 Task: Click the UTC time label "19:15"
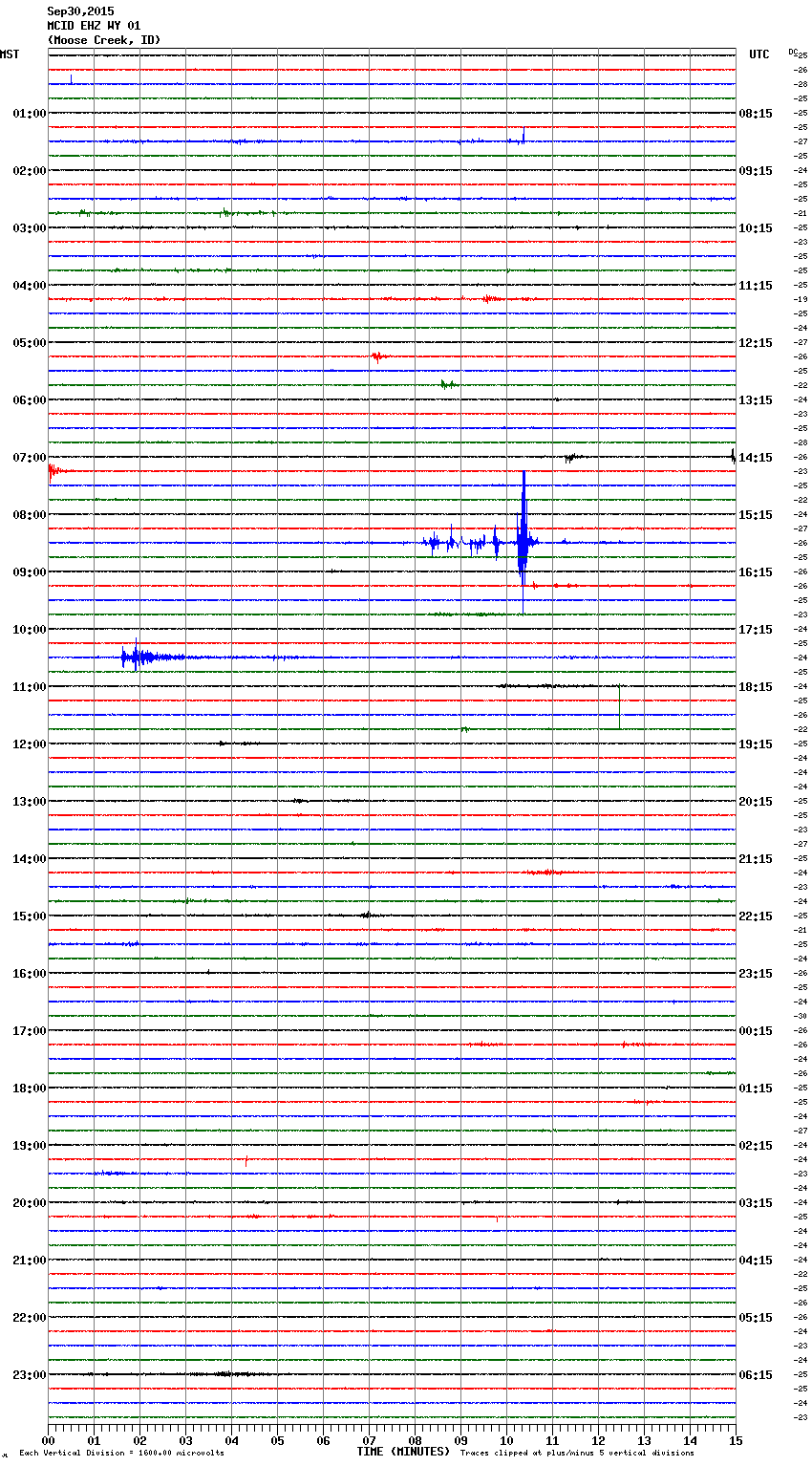tap(756, 744)
